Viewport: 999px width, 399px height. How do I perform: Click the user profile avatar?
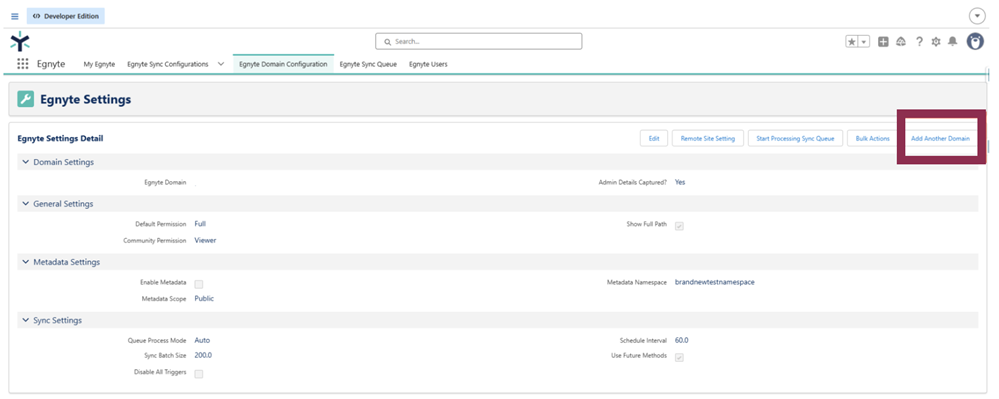[x=975, y=41]
